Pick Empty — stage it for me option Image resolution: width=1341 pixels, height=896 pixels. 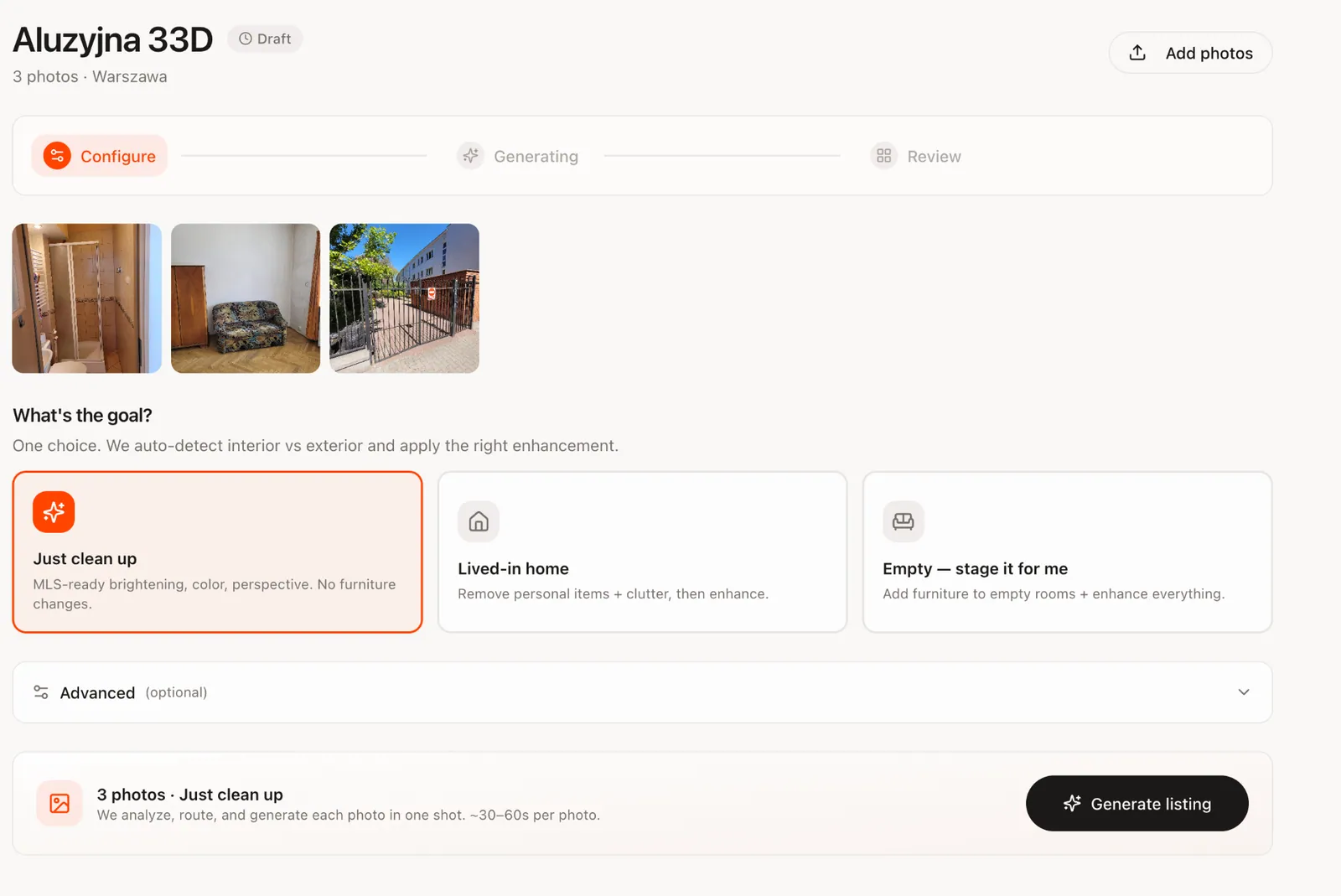click(x=1067, y=552)
